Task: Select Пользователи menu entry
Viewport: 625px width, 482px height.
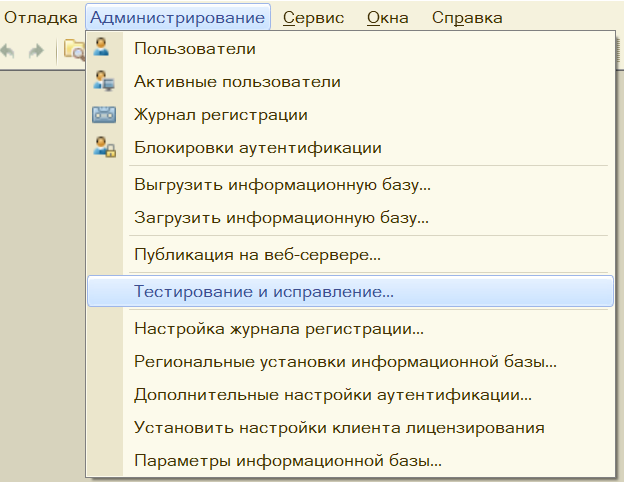Action: pyautogui.click(x=350, y=49)
